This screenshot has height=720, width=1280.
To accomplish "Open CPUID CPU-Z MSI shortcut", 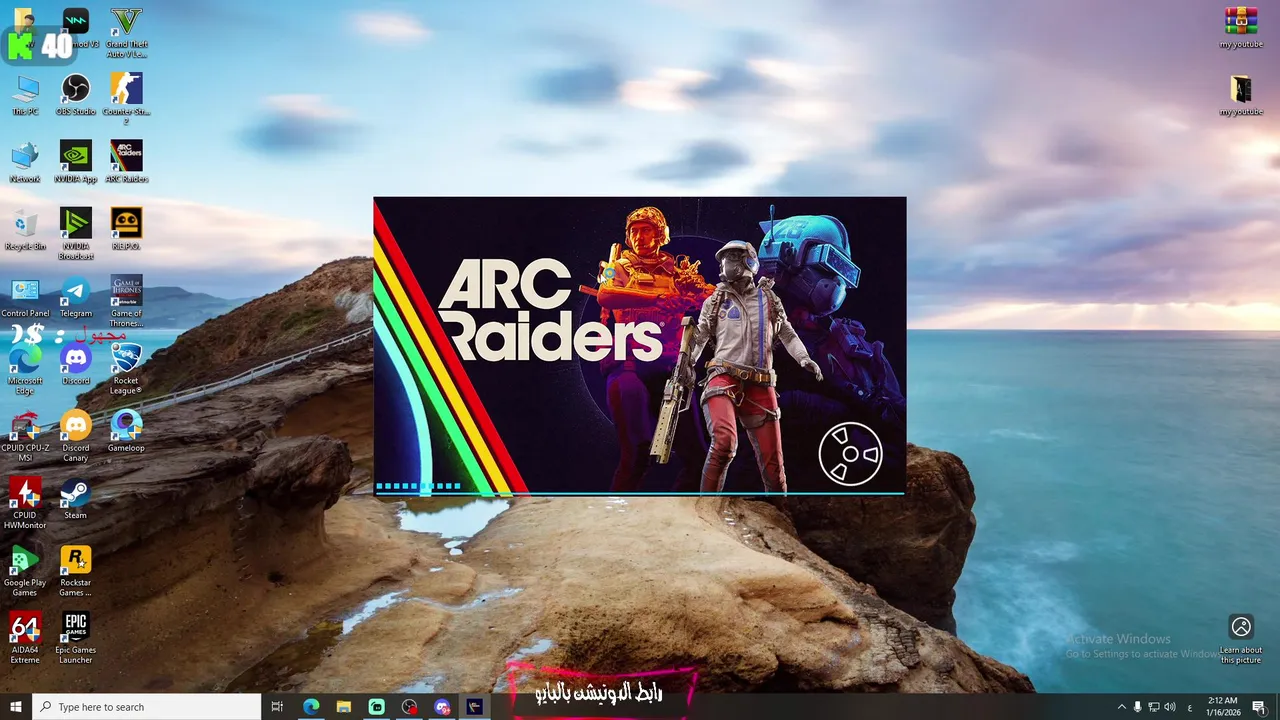I will 25,436.
